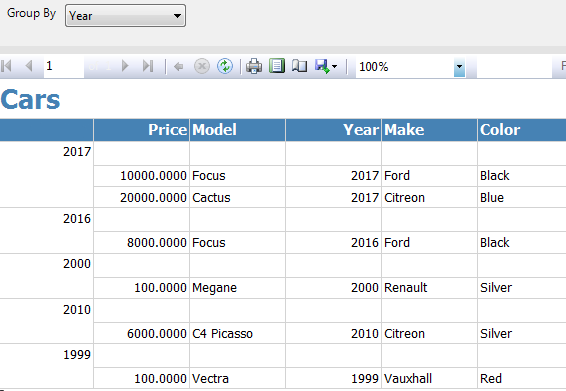Select the Color column header
This screenshot has height=391, width=566.
click(x=522, y=130)
